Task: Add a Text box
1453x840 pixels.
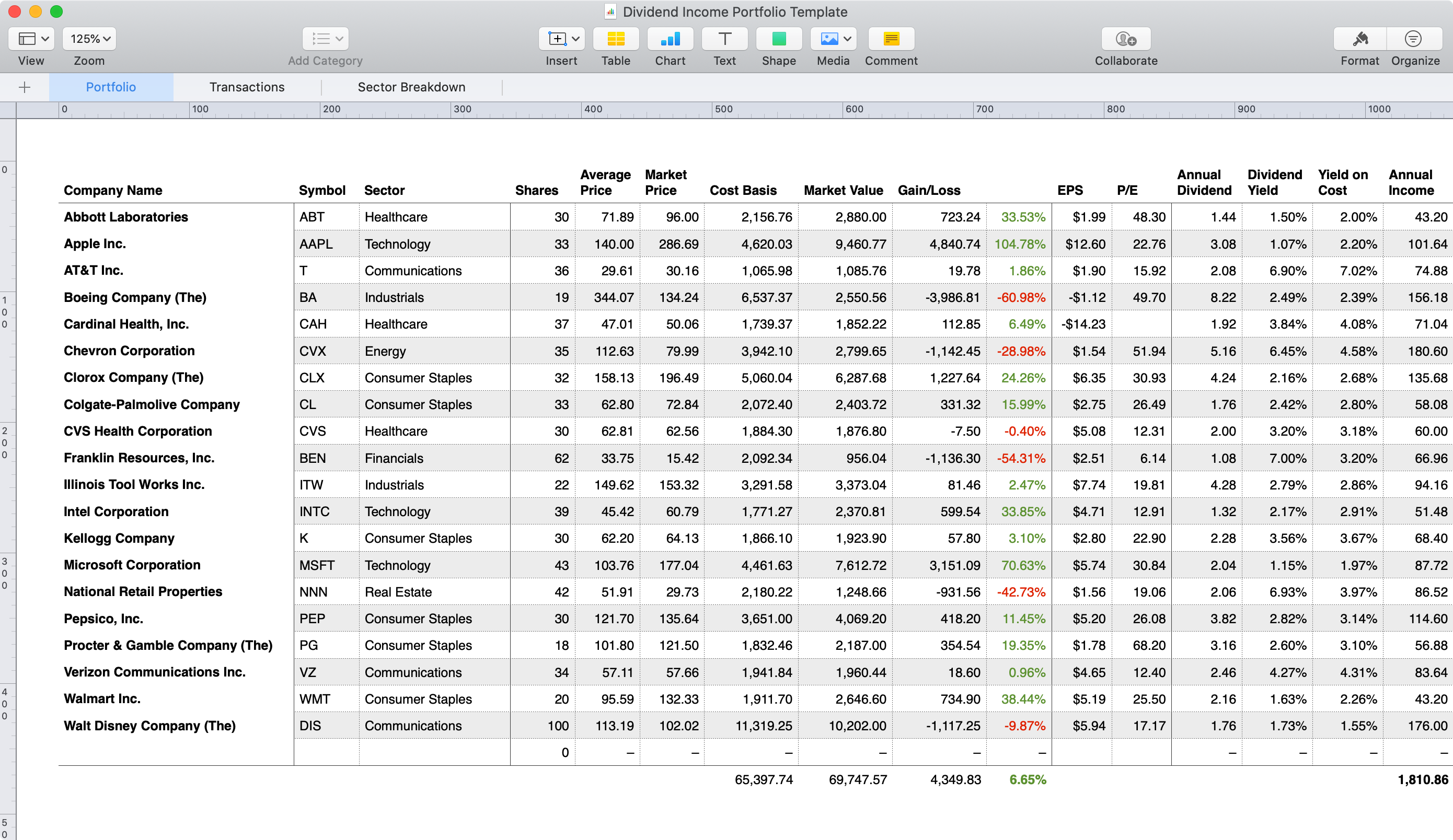Action: 725,39
